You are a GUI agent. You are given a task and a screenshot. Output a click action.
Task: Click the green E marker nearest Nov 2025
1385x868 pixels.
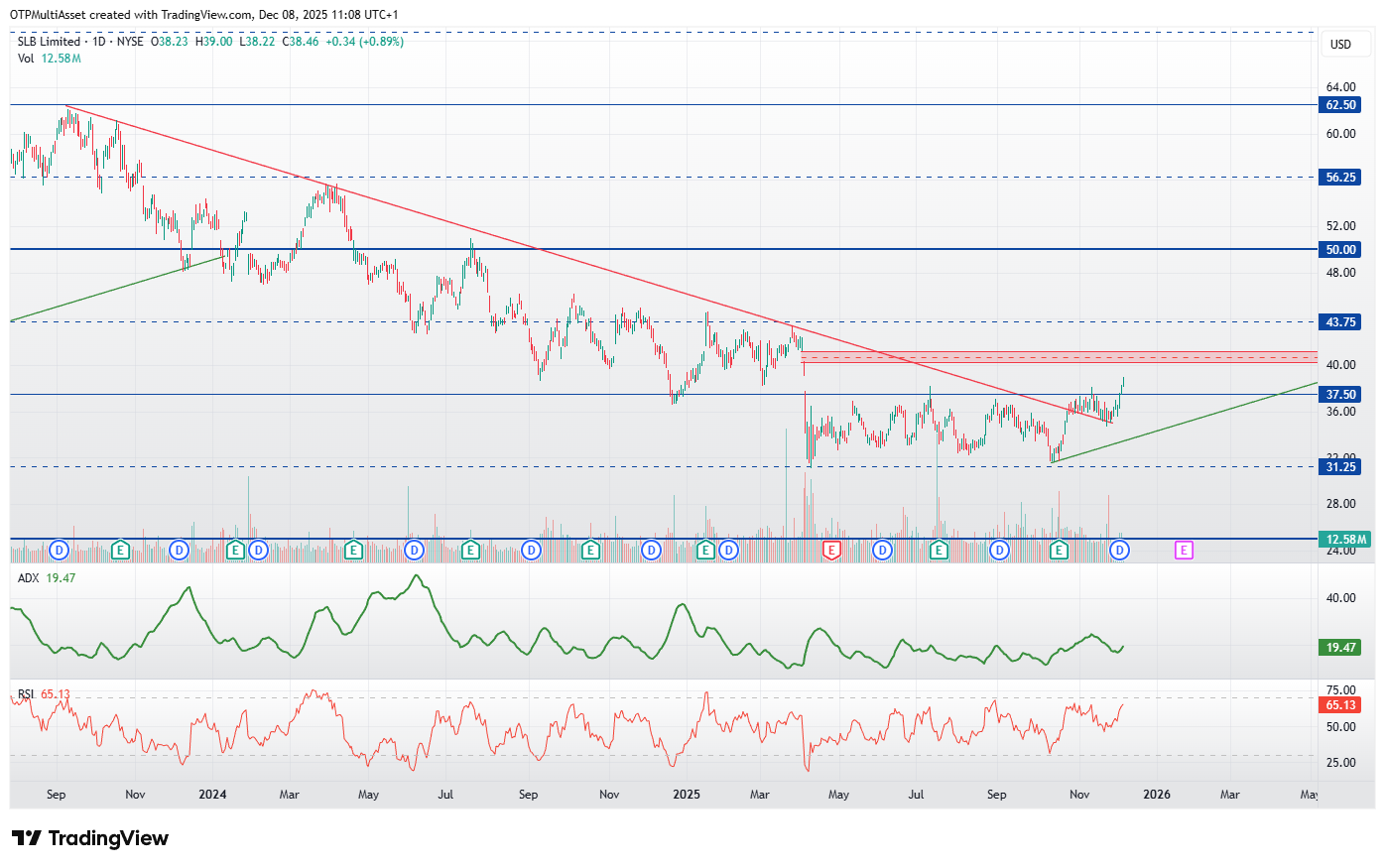[x=1059, y=550]
